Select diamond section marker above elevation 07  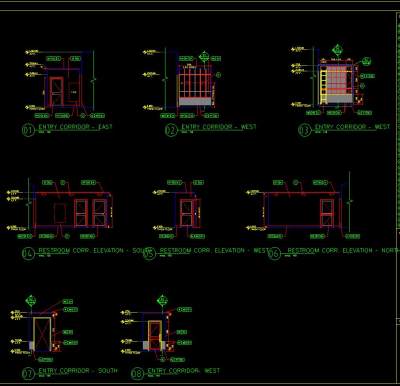point(31,301)
